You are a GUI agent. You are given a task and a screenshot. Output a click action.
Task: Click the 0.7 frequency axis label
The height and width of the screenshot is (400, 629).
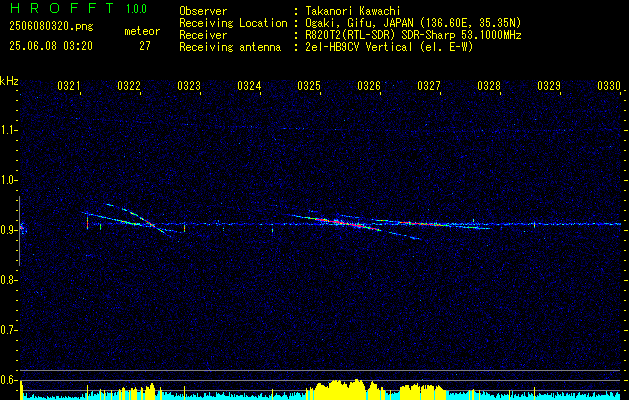(9, 330)
